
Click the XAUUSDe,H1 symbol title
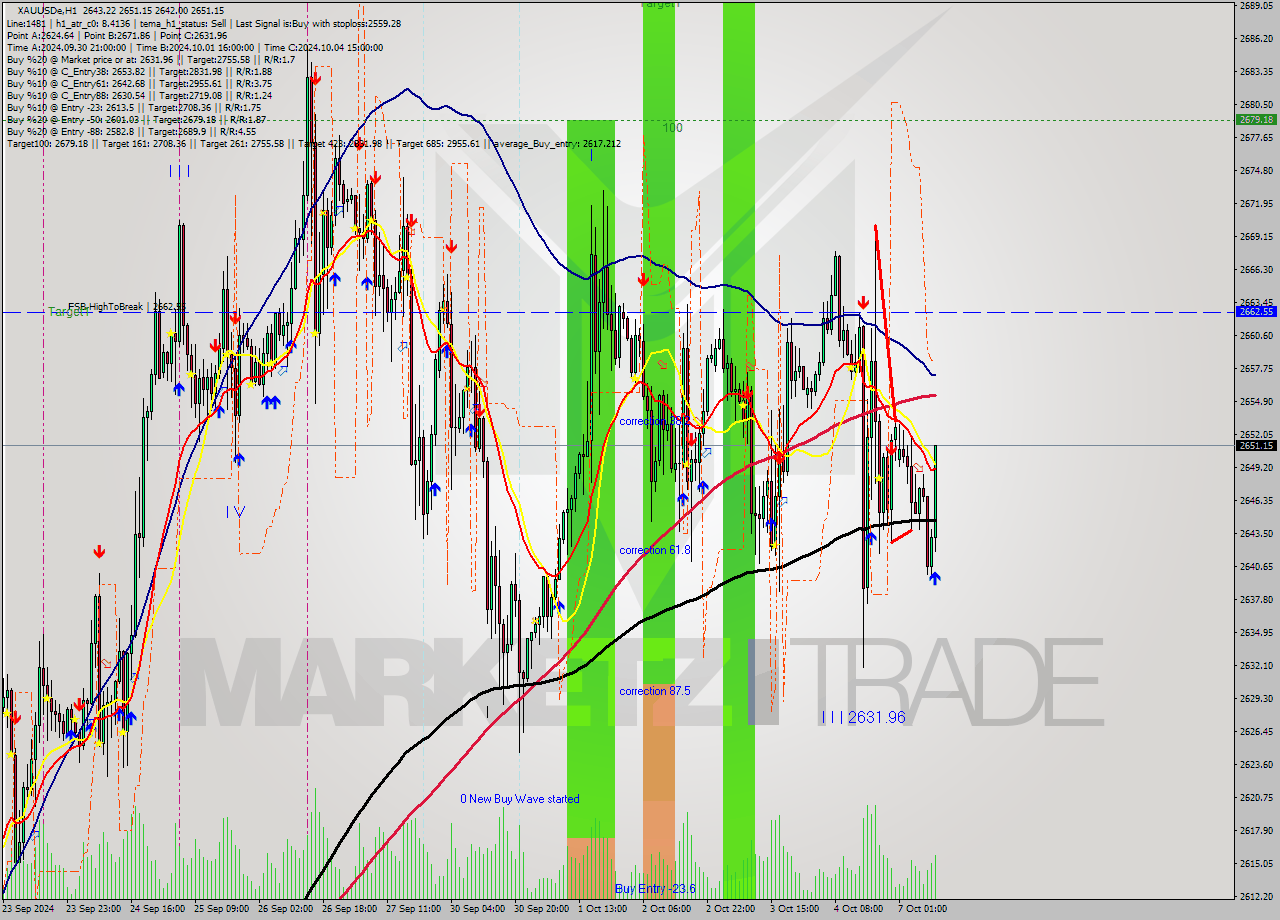(x=48, y=10)
